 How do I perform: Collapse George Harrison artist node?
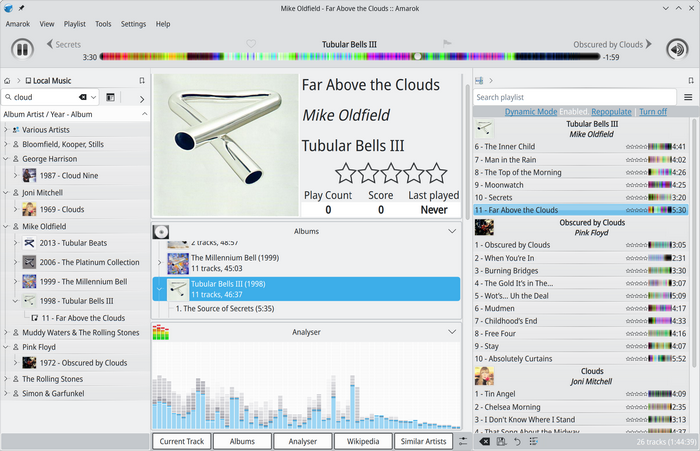point(6,159)
